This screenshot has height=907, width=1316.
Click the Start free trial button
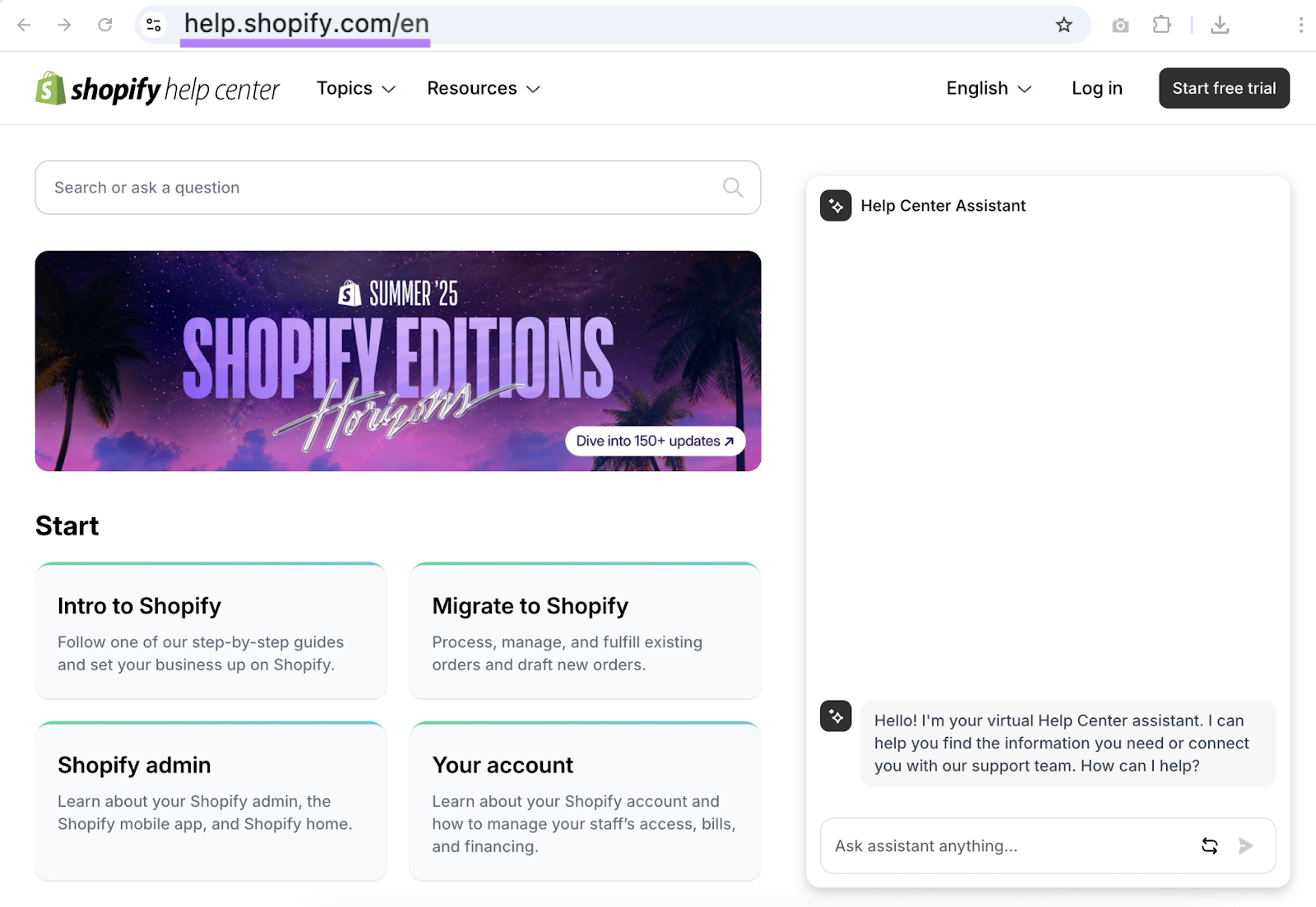click(1224, 88)
